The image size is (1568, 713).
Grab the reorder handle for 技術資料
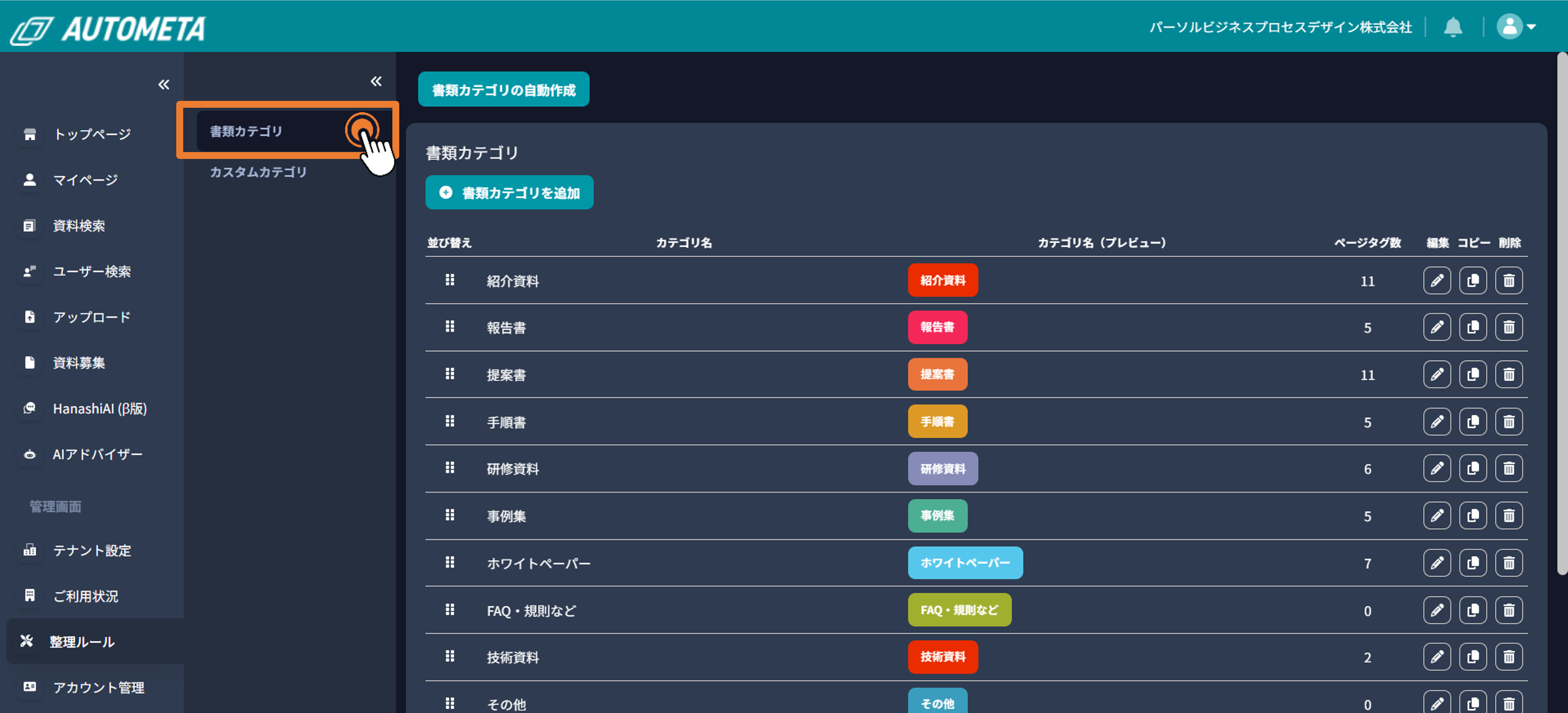[450, 656]
